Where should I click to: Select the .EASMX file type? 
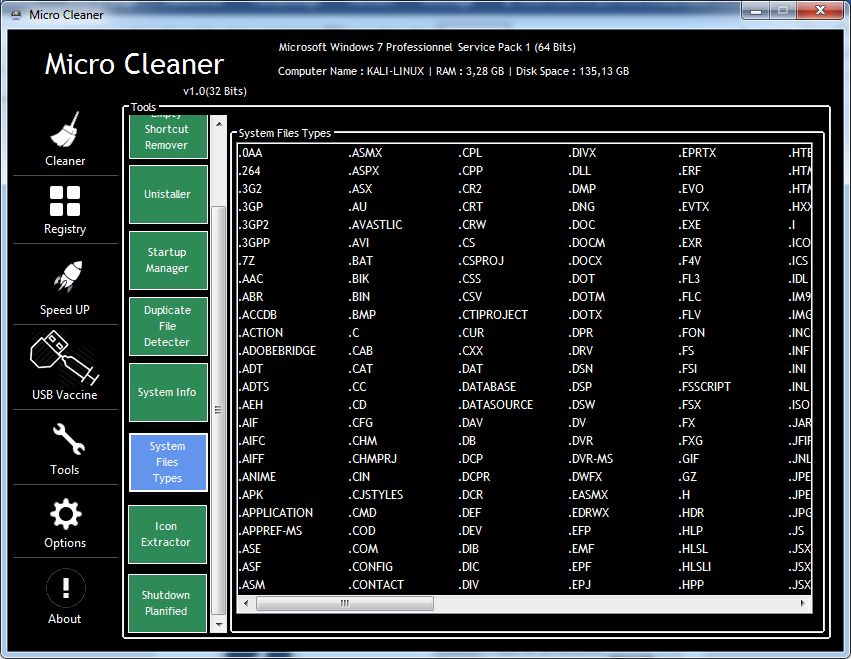[588, 495]
